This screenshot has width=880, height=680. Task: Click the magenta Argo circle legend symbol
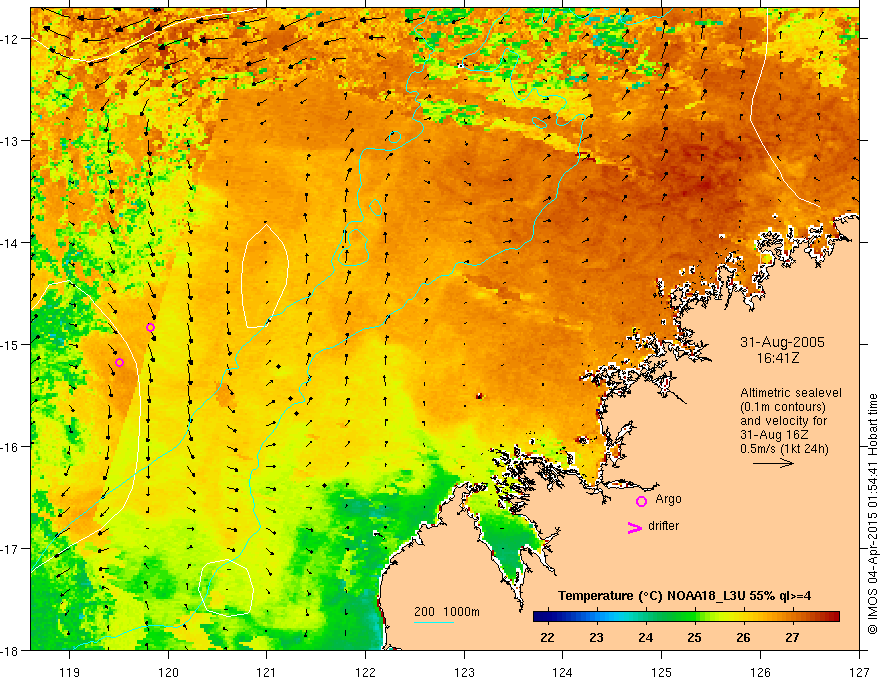pyautogui.click(x=641, y=501)
